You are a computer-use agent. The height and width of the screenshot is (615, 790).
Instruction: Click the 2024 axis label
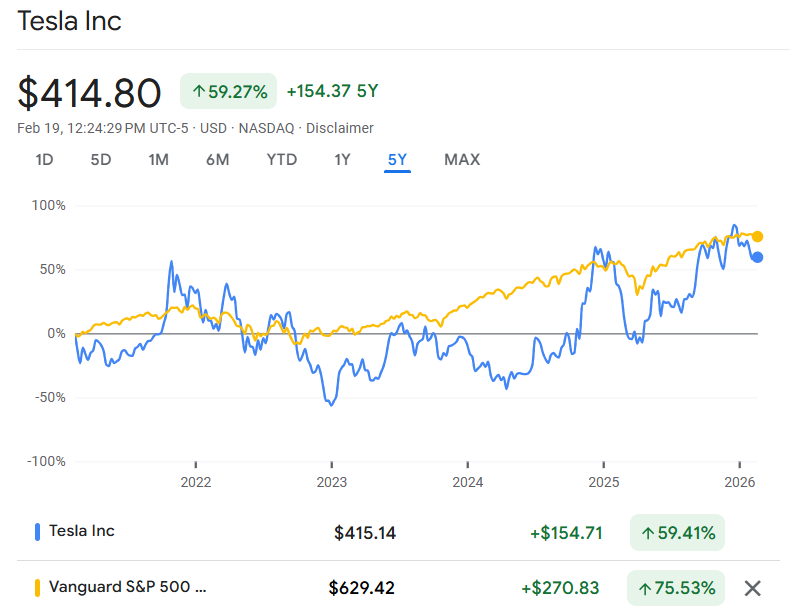click(468, 482)
